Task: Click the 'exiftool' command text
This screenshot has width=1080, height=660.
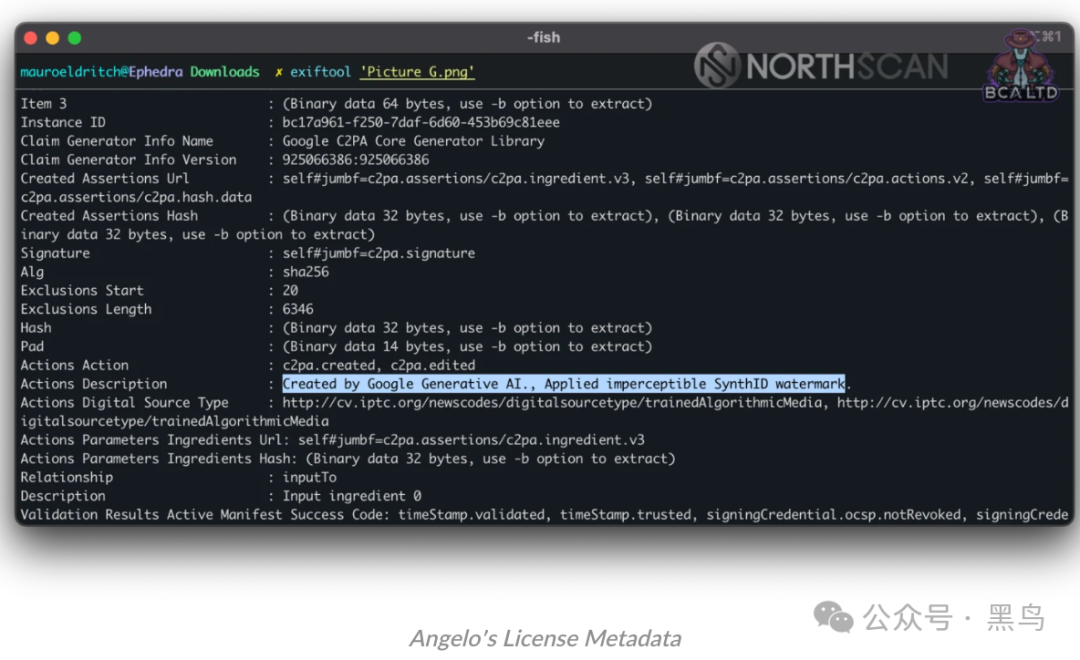Action: 320,72
